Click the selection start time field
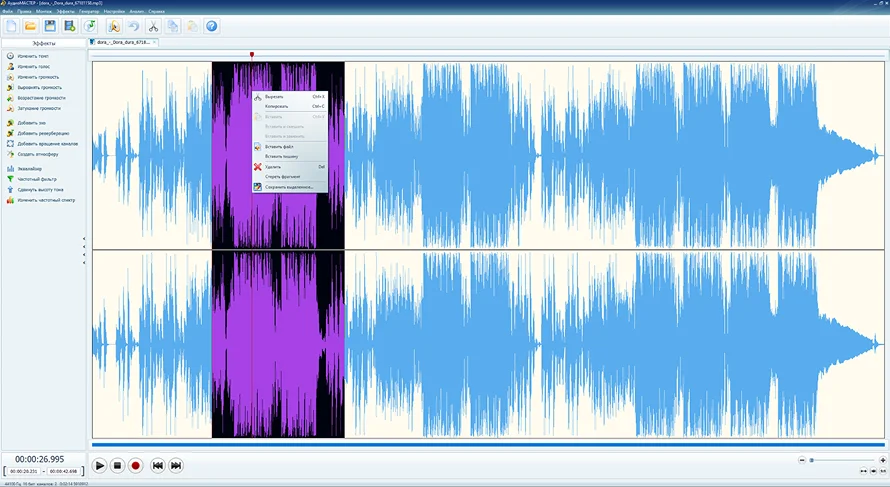The image size is (890, 487). (x=23, y=471)
